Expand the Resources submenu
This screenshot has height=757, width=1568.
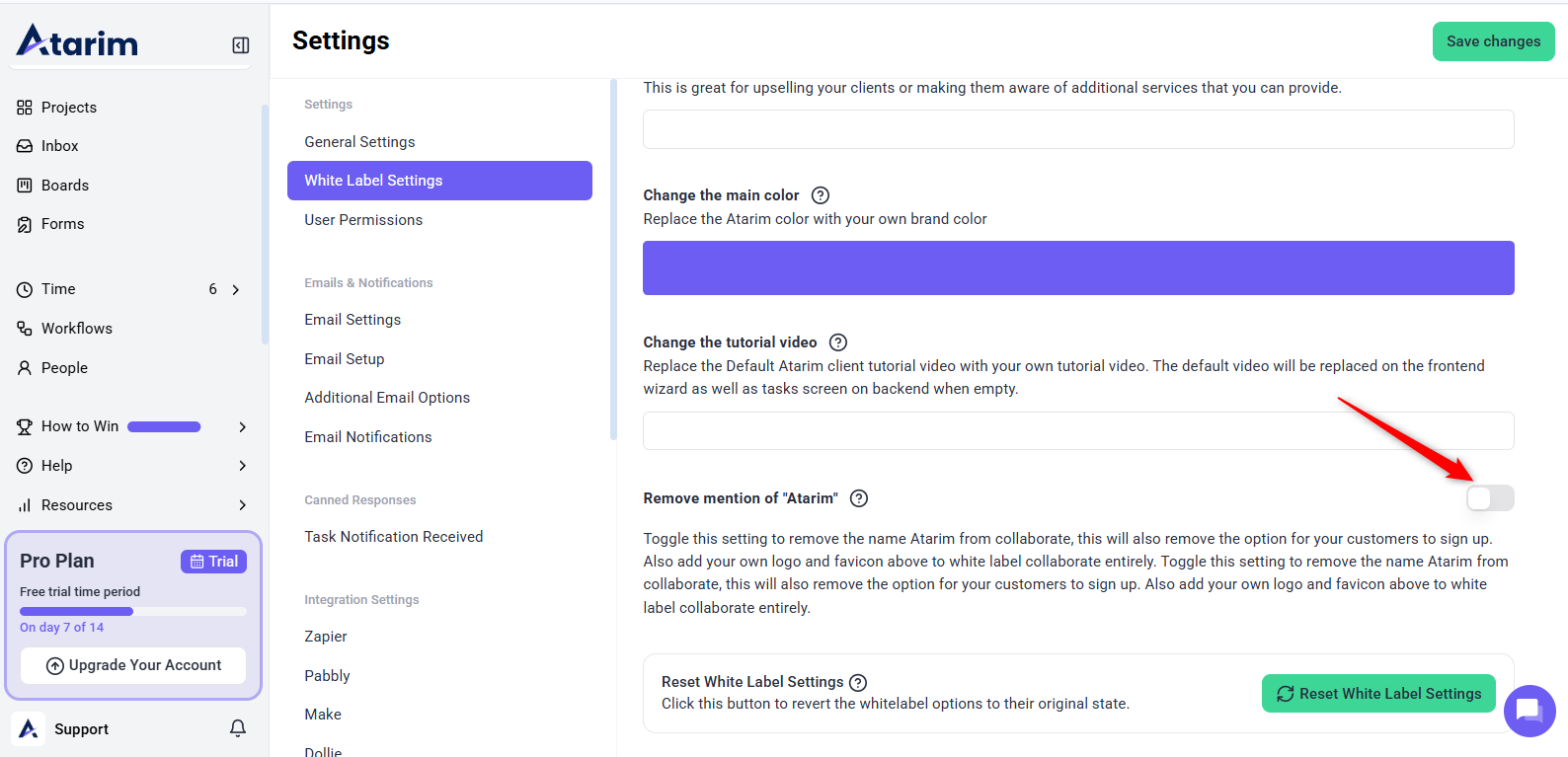click(x=242, y=505)
